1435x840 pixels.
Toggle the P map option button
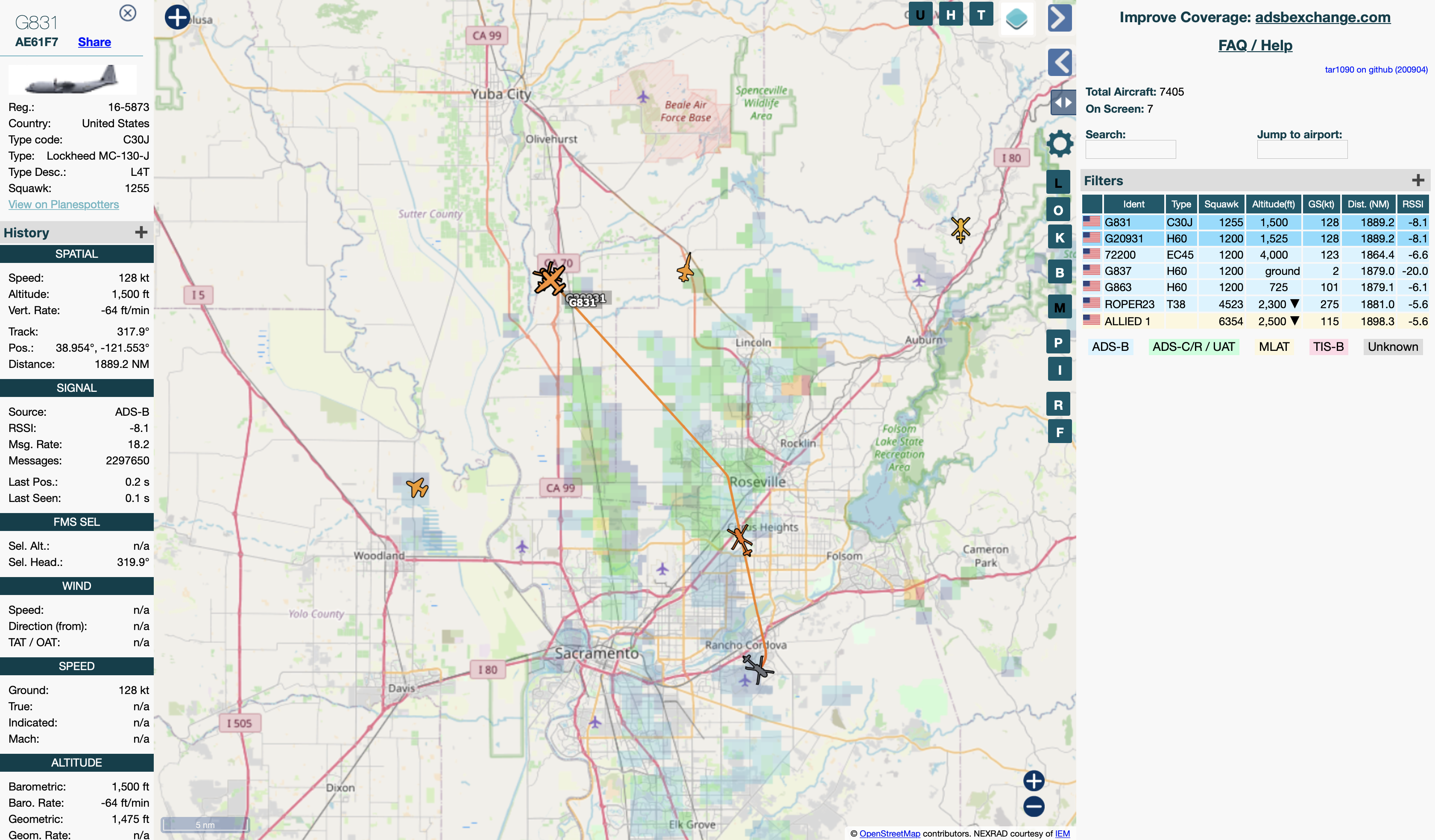(1059, 342)
